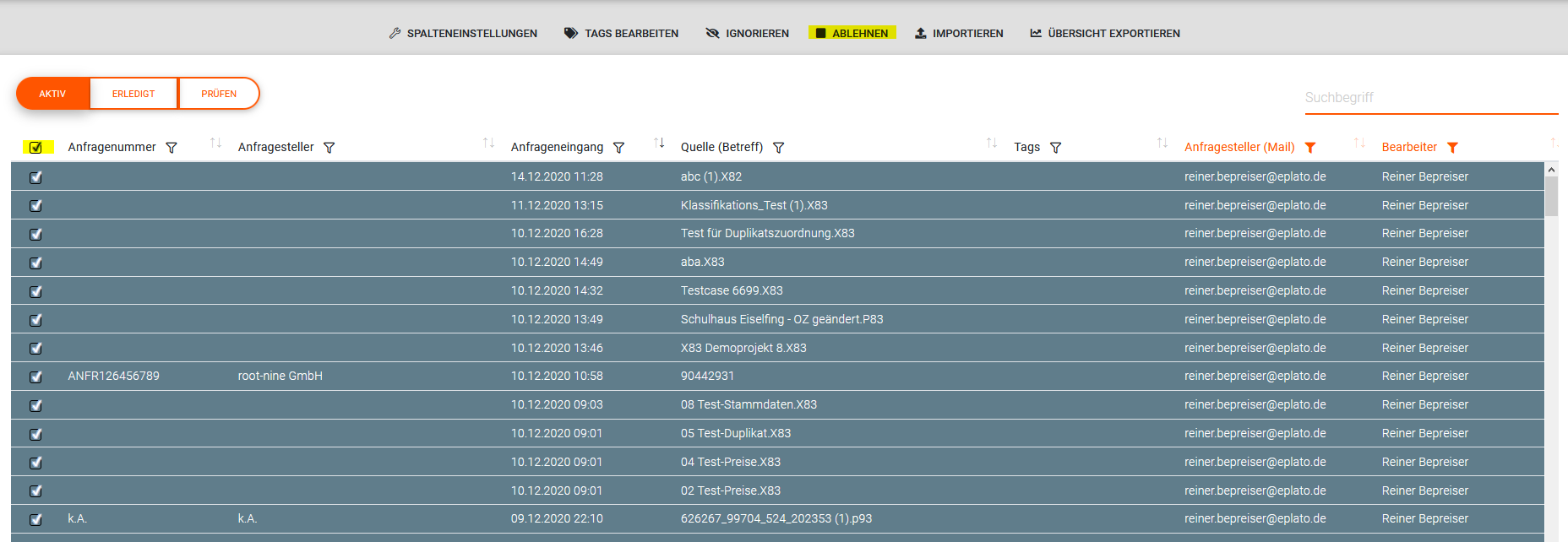Sort by Anfrageneingang using the sort arrows
This screenshot has width=1568, height=542.
point(659,143)
